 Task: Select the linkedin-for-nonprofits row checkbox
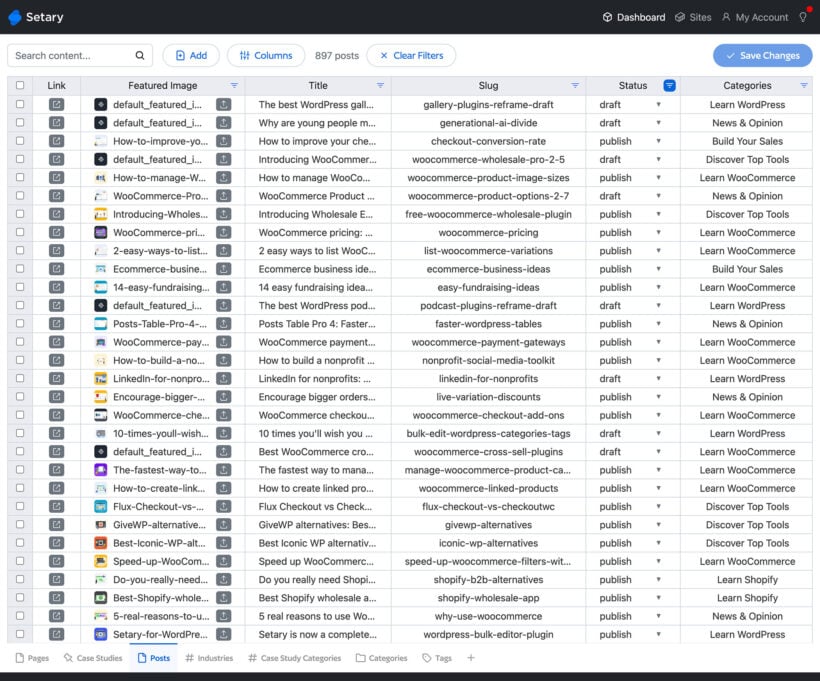click(x=20, y=378)
